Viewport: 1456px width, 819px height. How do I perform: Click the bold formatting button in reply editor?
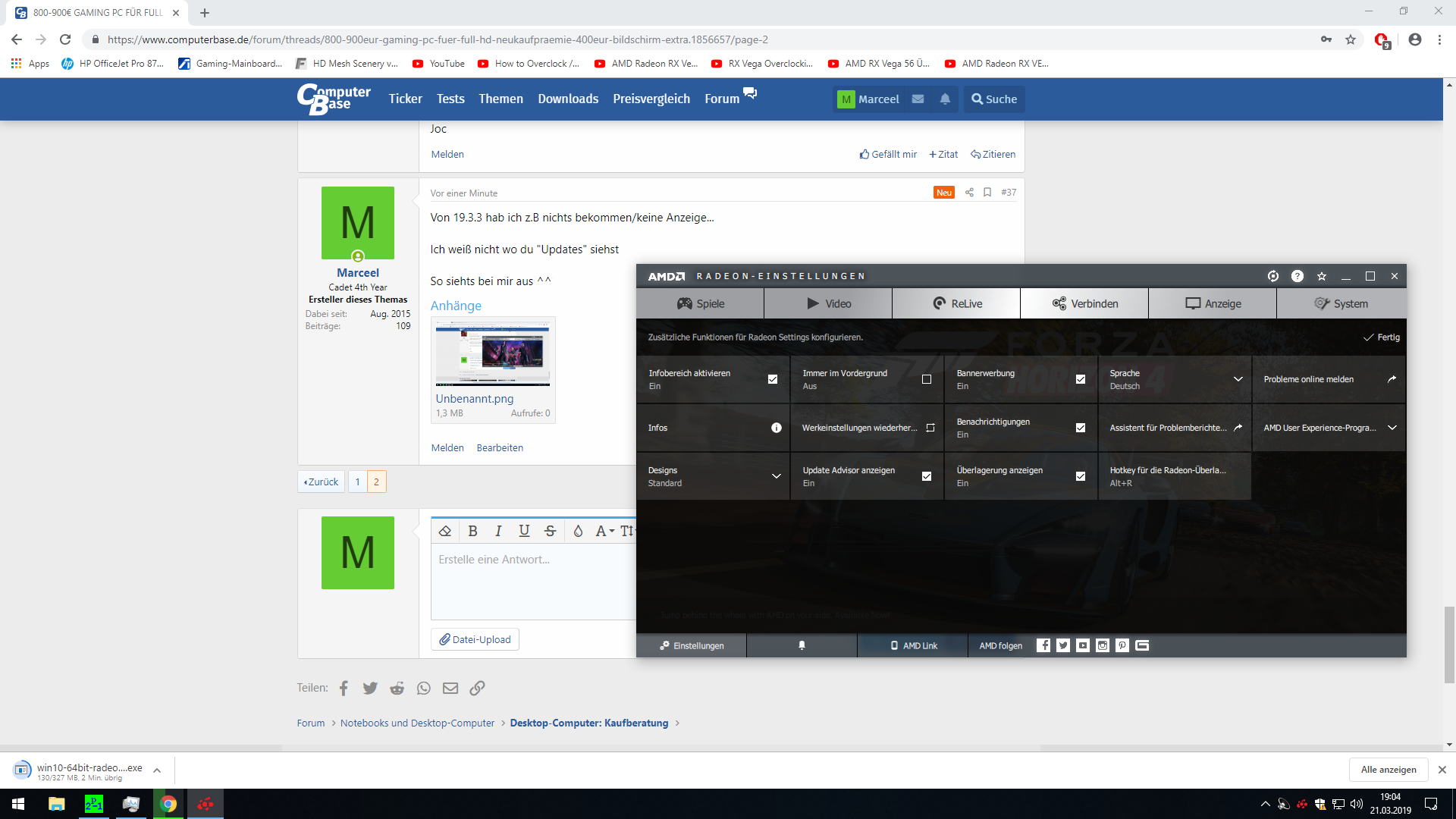[472, 531]
